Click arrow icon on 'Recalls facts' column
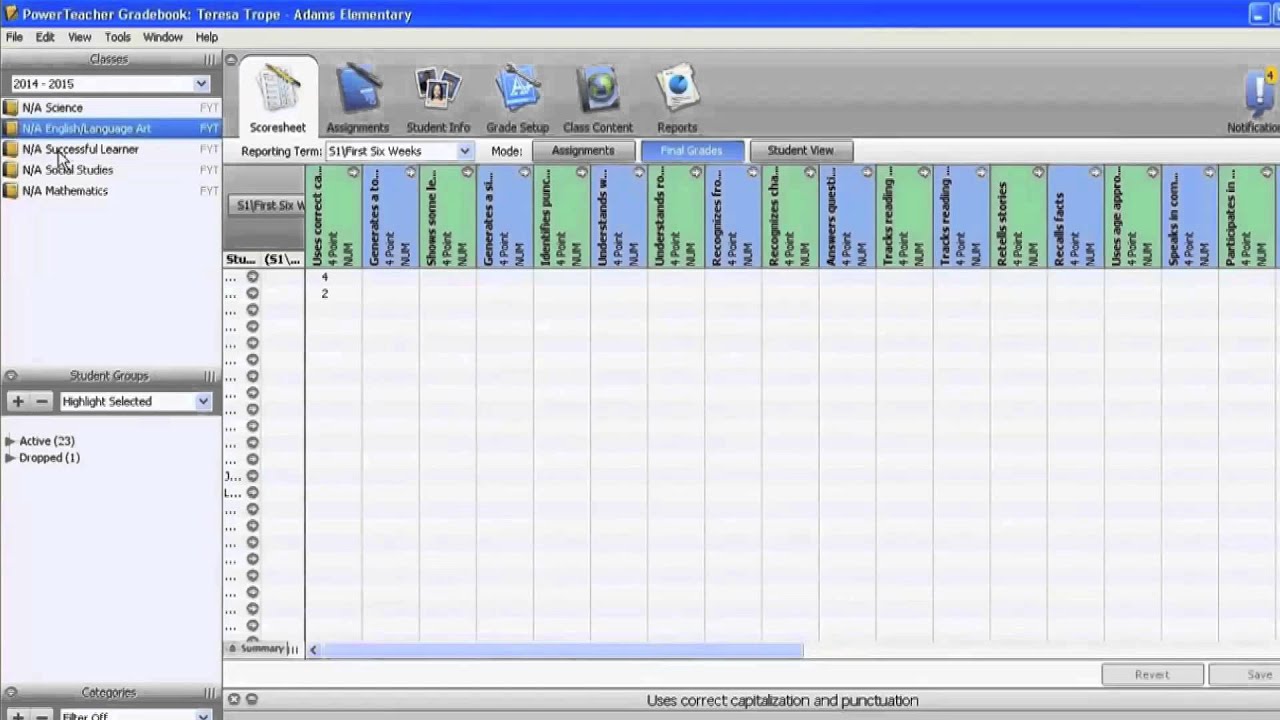1280x720 pixels. coord(1095,173)
